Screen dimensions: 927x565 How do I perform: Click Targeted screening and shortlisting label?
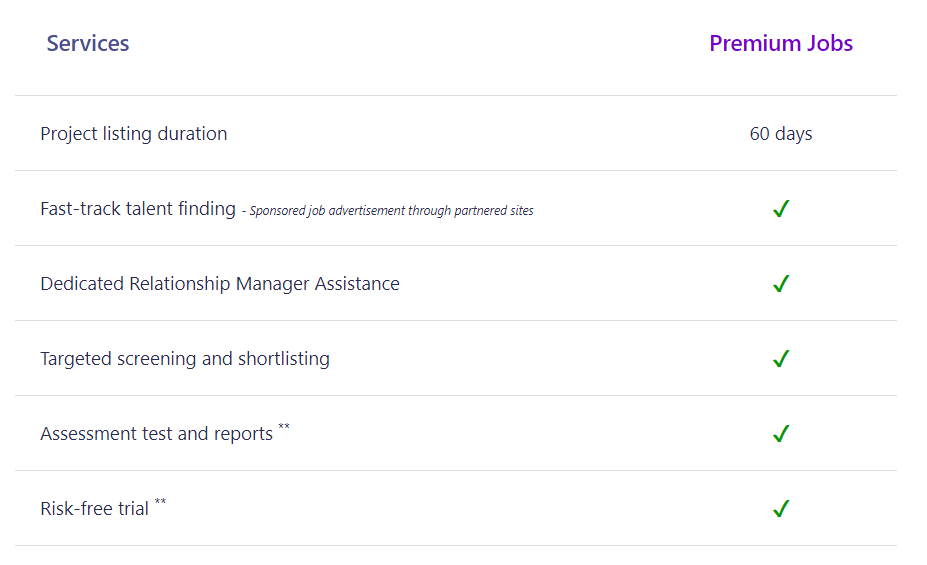pos(185,359)
